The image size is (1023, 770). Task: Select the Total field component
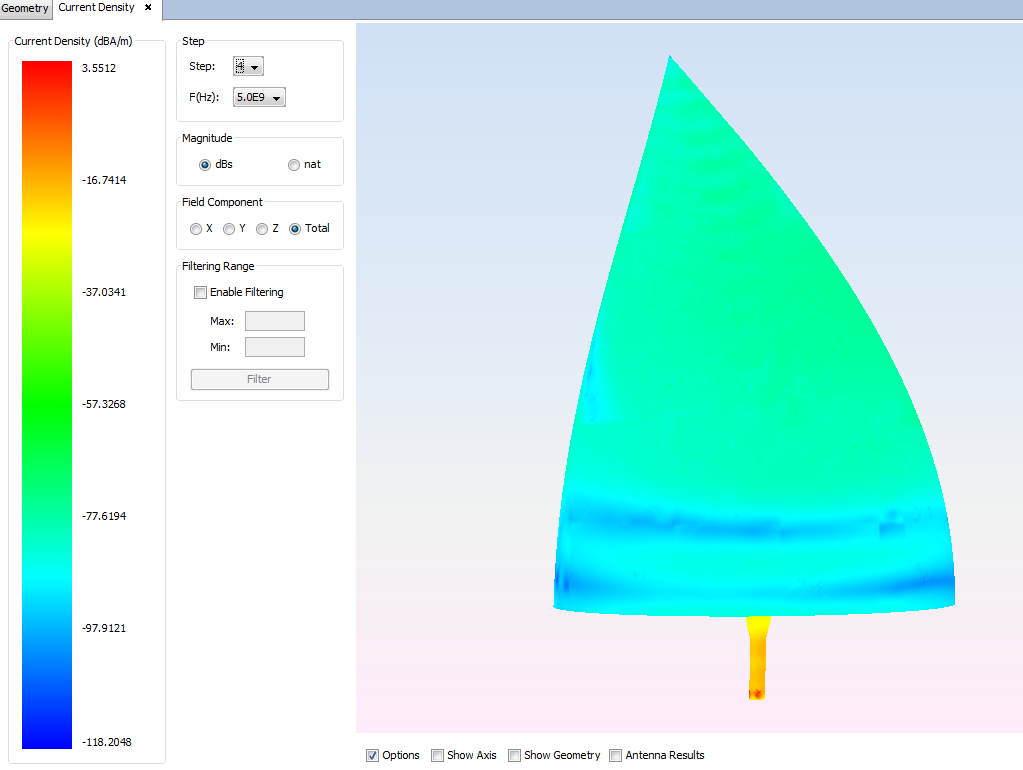click(295, 229)
